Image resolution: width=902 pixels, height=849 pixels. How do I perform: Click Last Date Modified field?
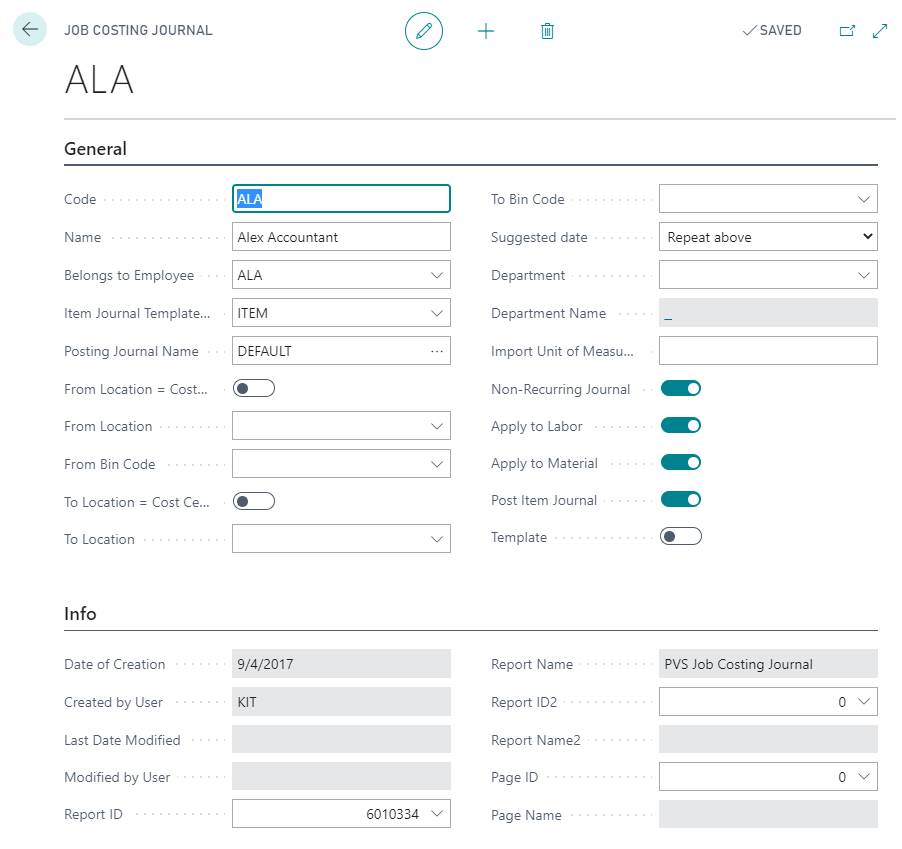click(x=341, y=739)
